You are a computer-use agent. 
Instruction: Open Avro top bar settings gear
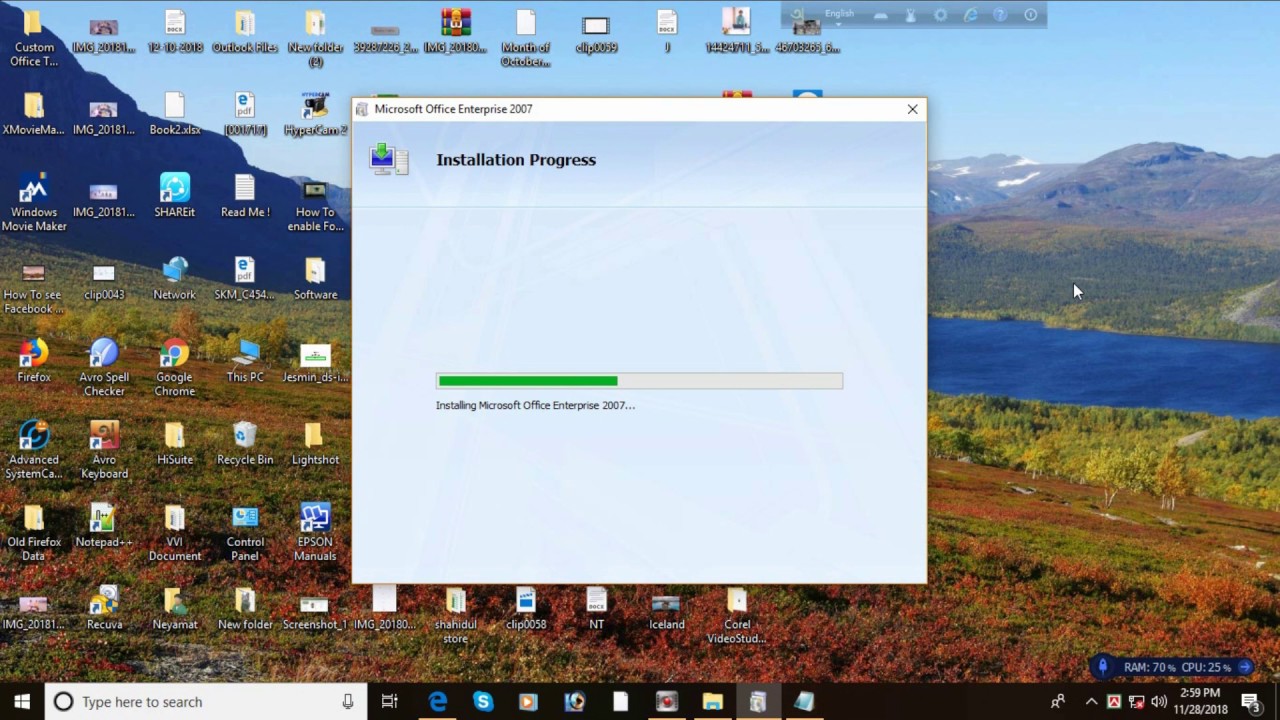(x=940, y=15)
